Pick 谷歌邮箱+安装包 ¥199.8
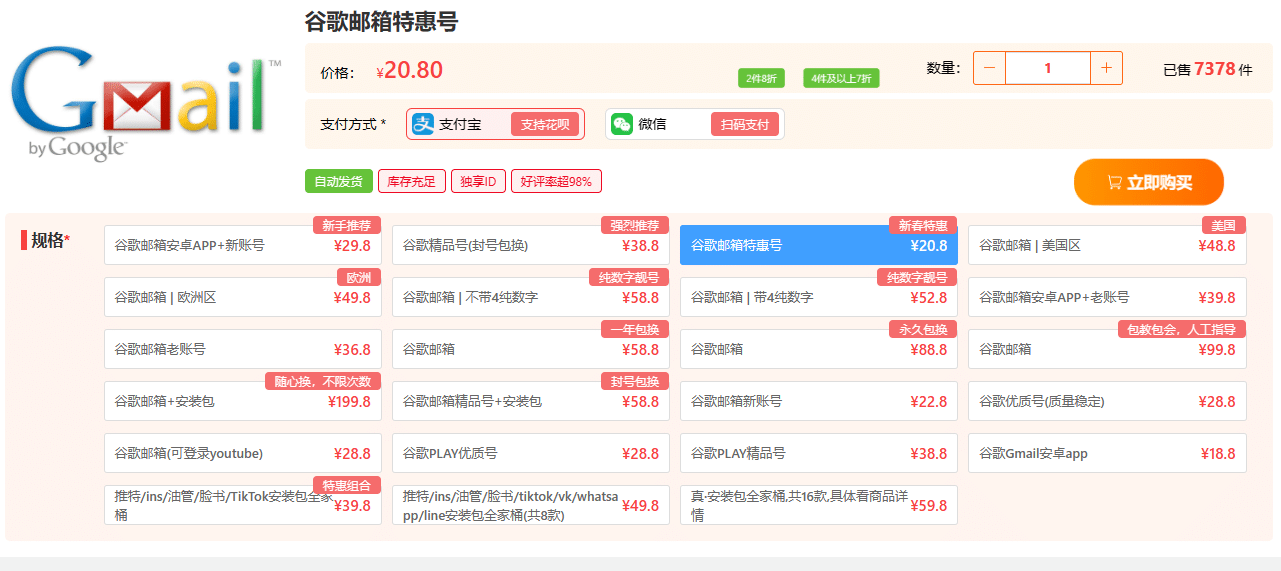This screenshot has width=1281, height=571. point(243,401)
